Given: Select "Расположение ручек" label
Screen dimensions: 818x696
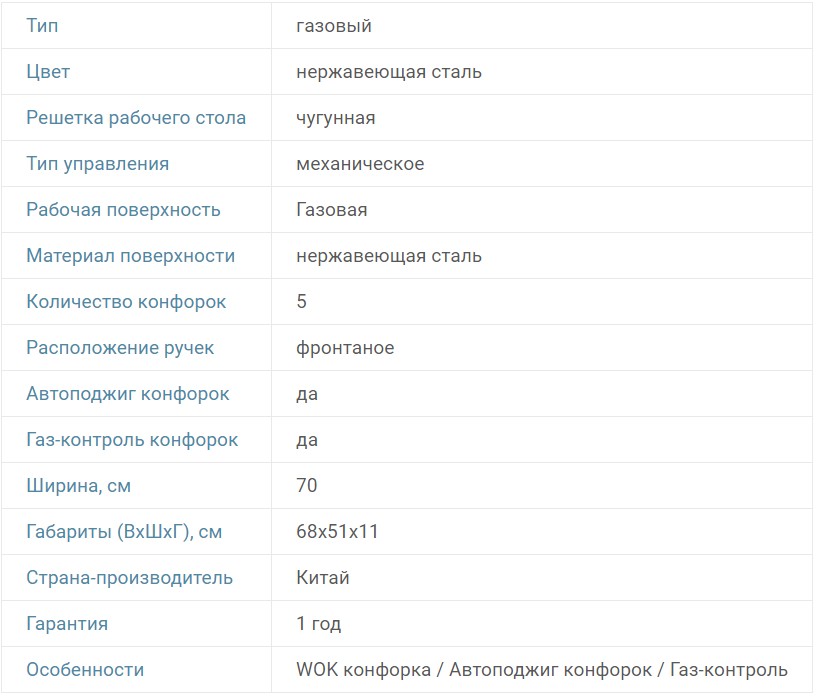Looking at the screenshot, I should [120, 348].
